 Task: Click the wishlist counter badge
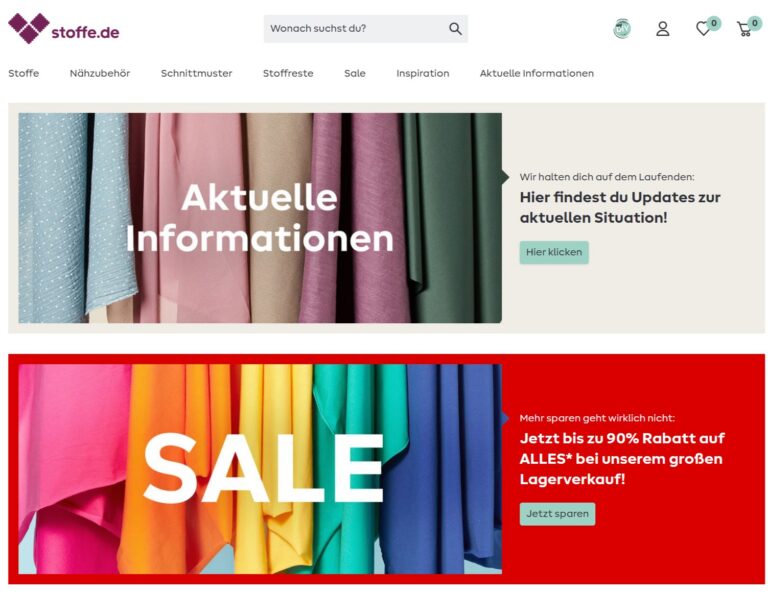pos(714,23)
